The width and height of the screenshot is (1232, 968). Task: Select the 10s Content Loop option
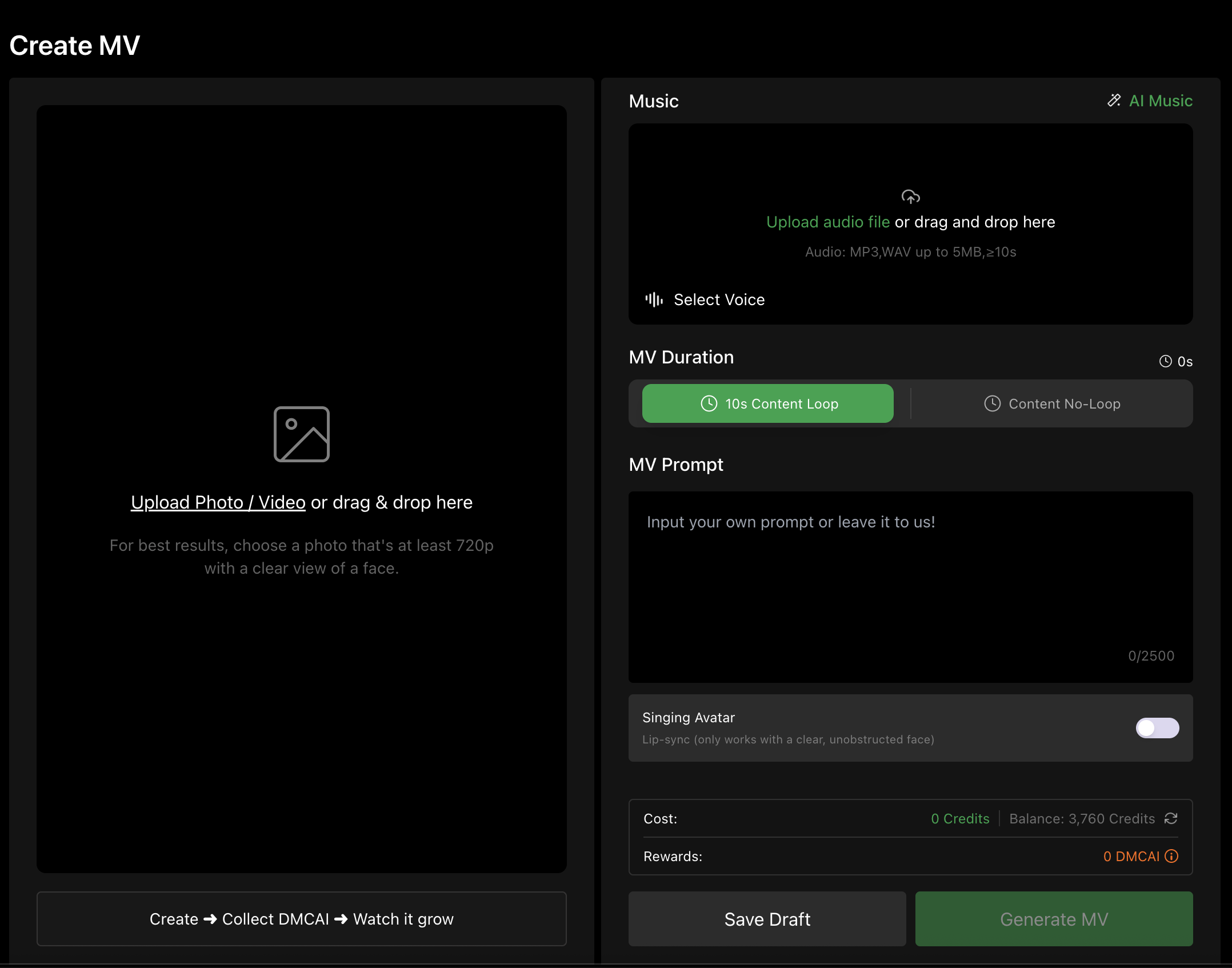(x=767, y=403)
